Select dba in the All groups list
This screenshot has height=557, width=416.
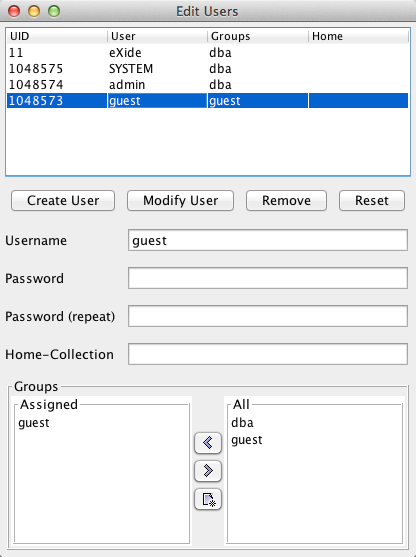(242, 423)
